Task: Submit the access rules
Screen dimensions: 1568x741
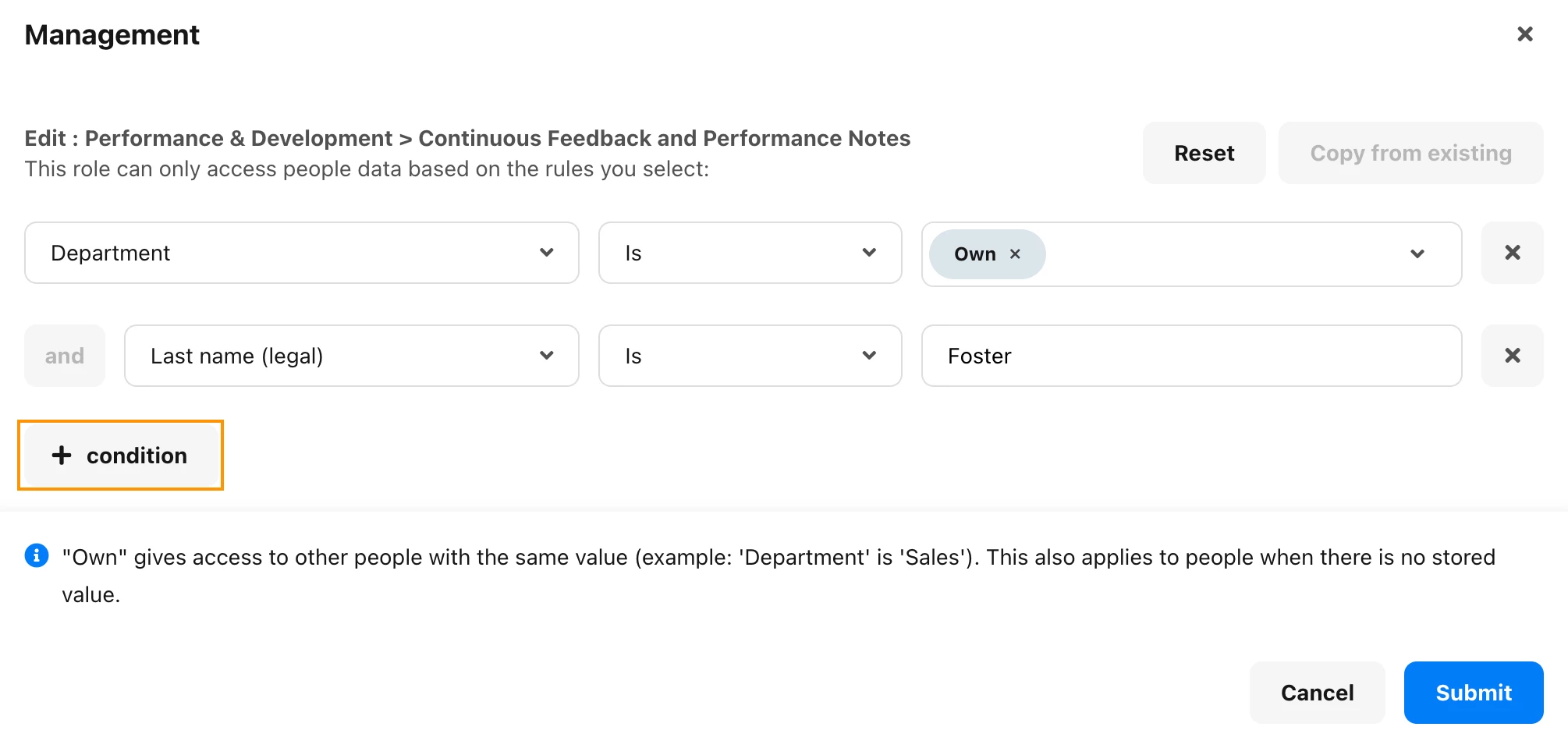Action: [x=1474, y=693]
